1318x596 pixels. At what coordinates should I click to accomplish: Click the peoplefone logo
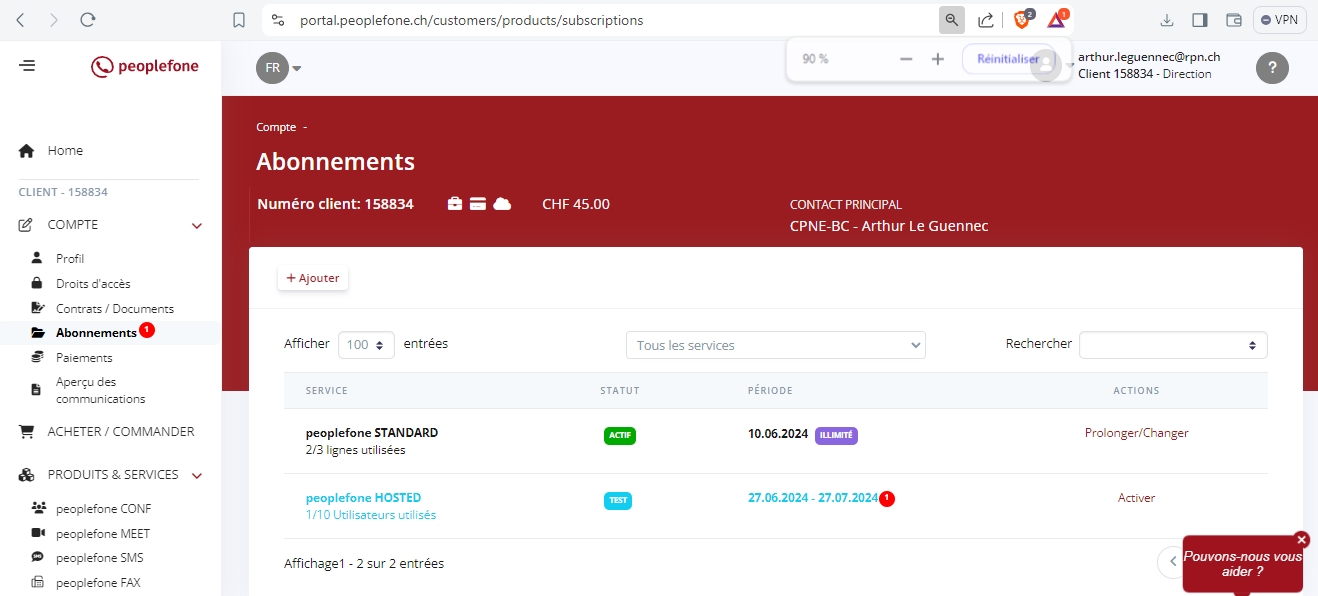[x=145, y=67]
